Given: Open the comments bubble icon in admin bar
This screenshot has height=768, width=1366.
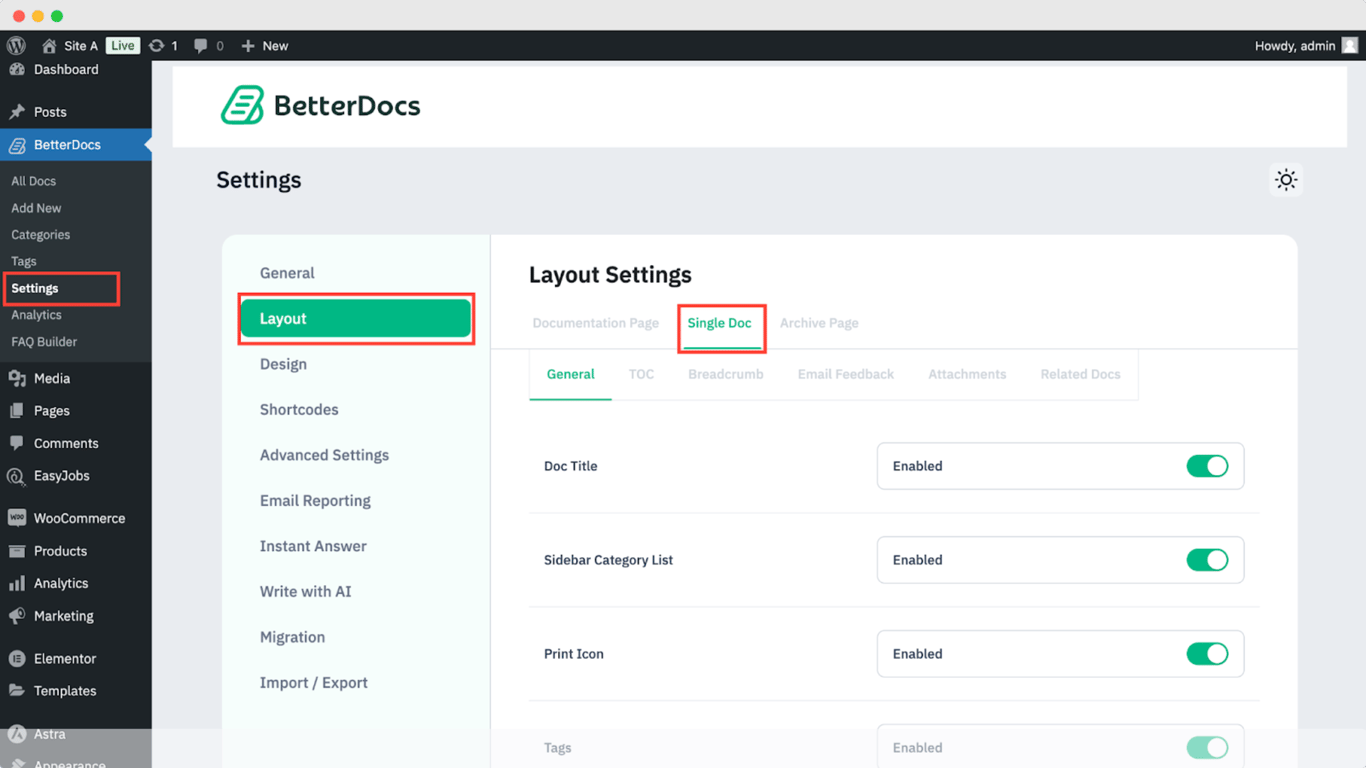Looking at the screenshot, I should [x=201, y=46].
